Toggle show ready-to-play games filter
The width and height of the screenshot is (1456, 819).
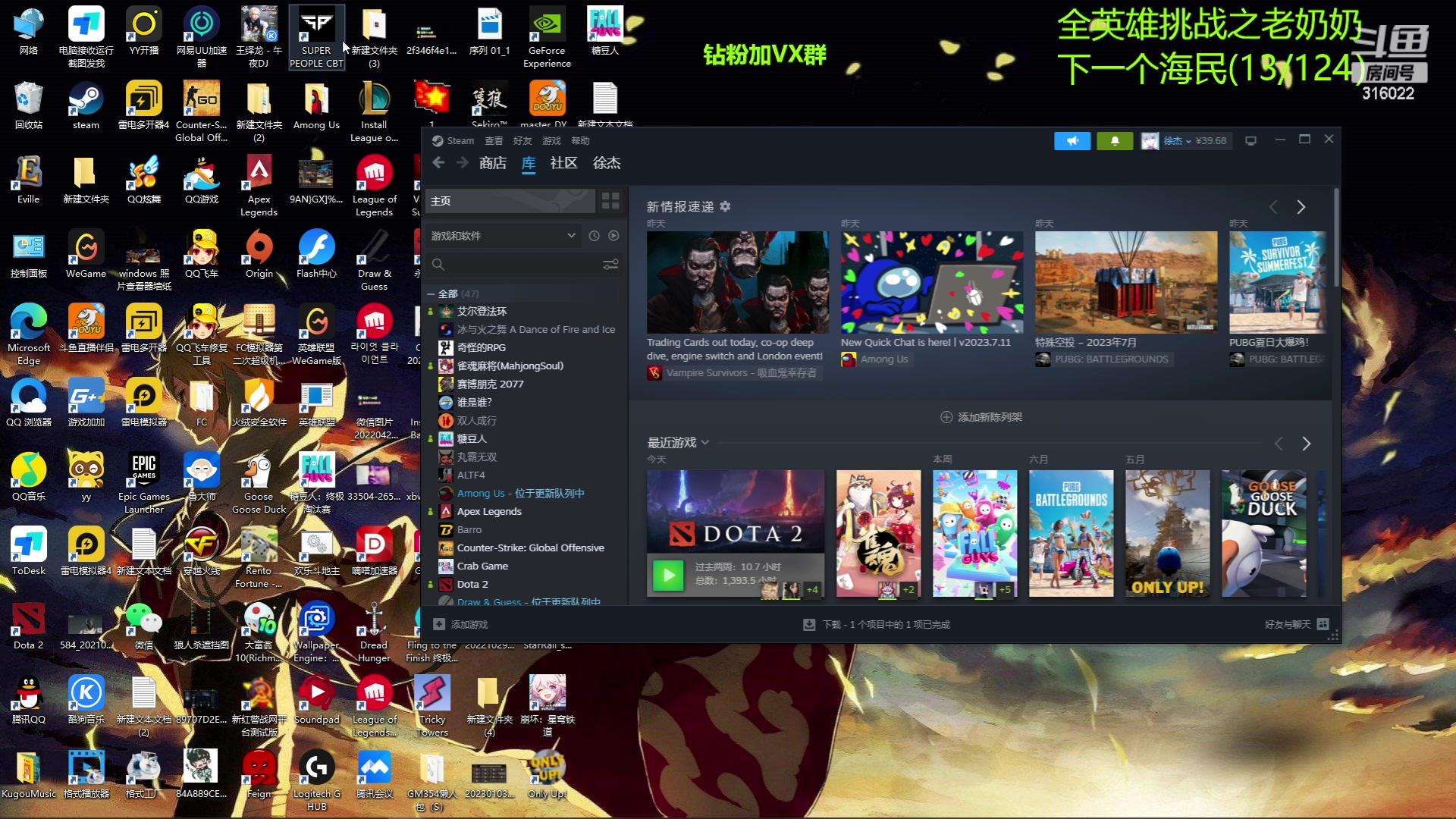tap(613, 236)
